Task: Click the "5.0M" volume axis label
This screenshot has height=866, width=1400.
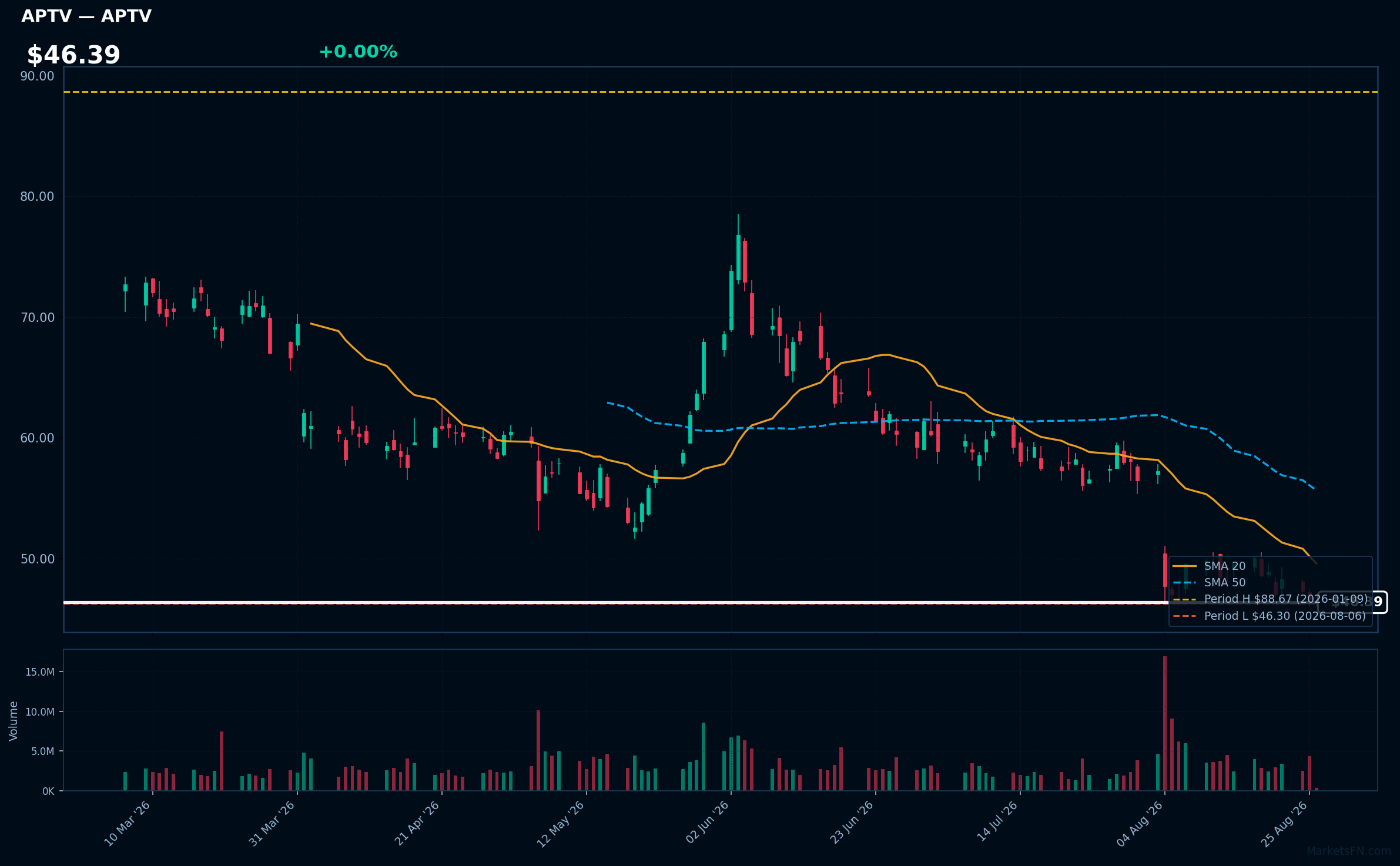Action: [x=43, y=751]
